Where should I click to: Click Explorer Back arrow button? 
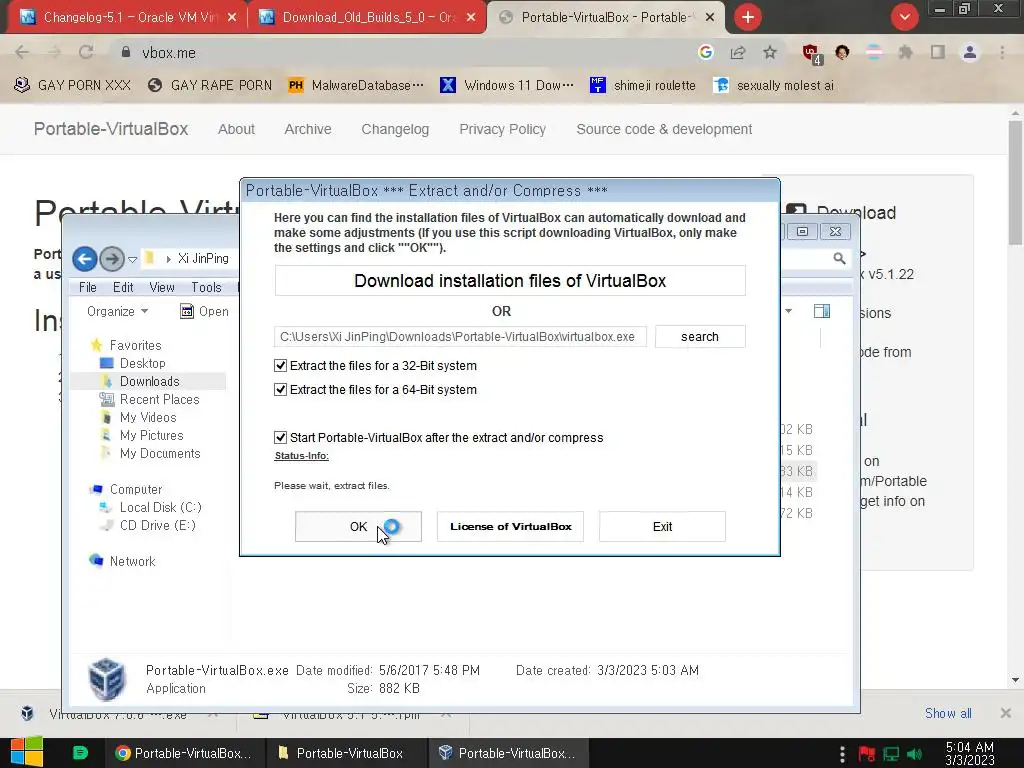click(84, 259)
